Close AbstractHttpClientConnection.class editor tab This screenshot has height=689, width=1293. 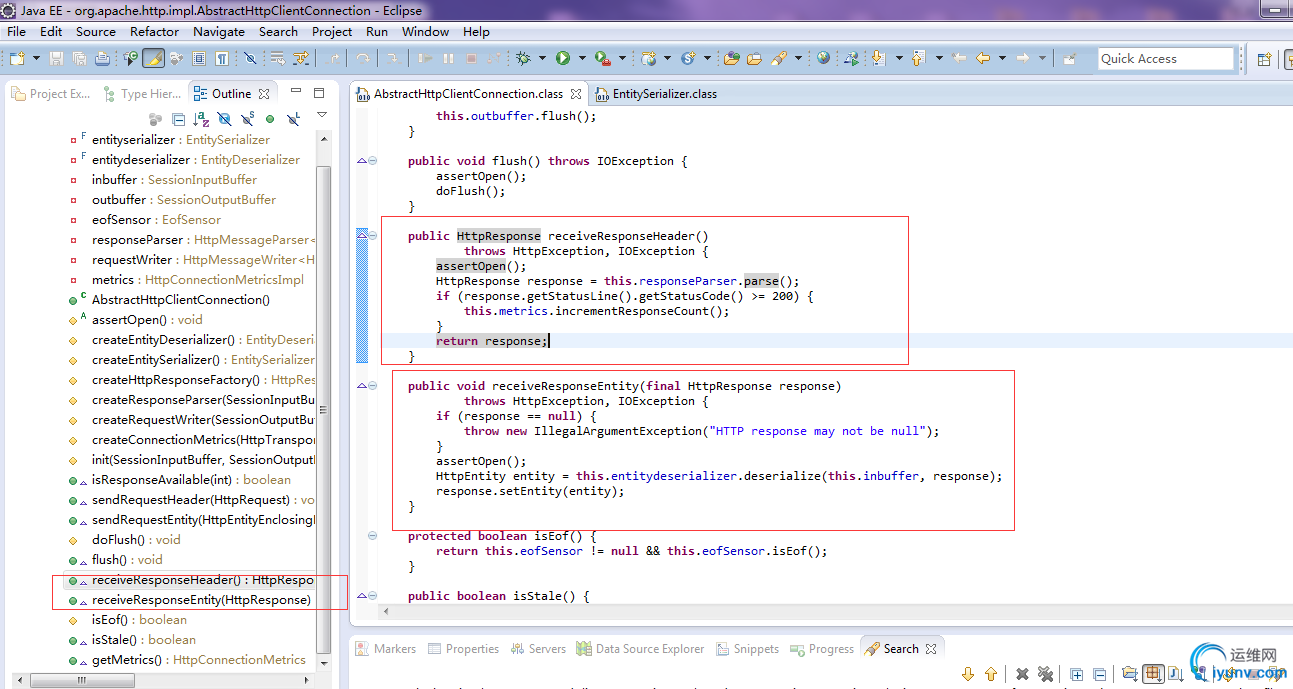point(576,93)
